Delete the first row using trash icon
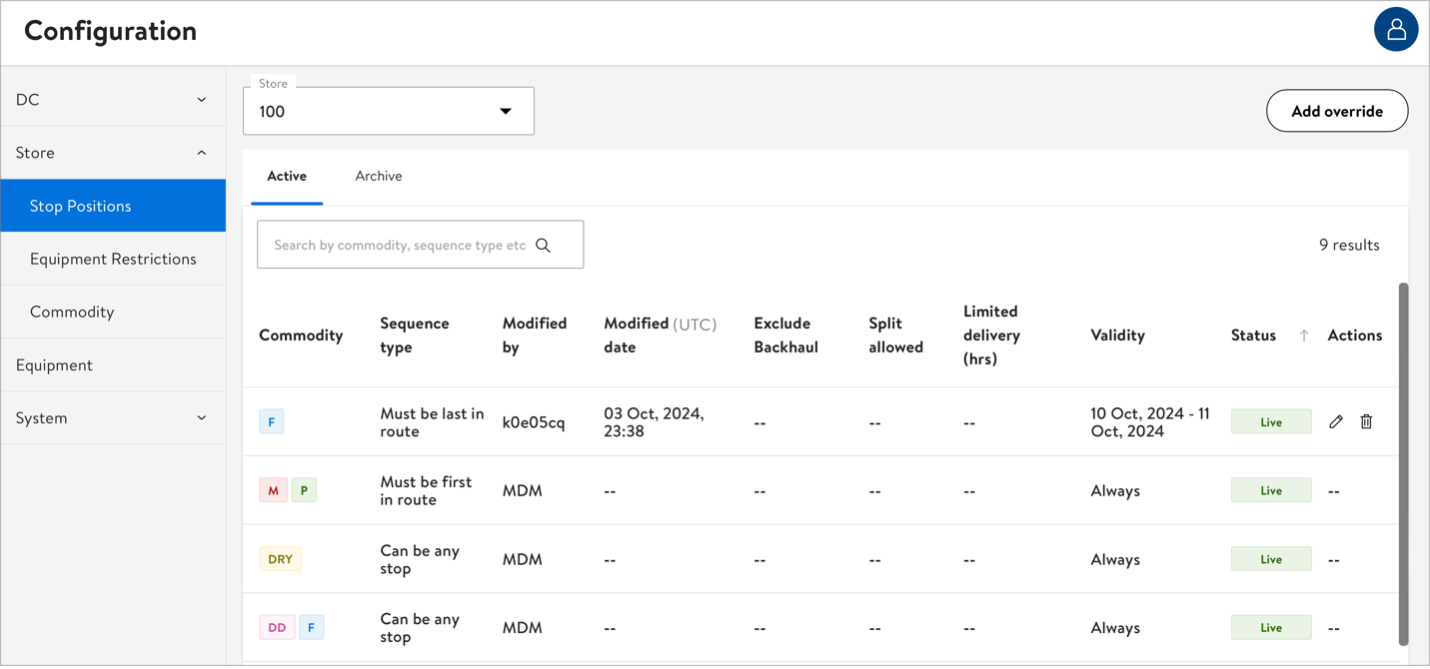This screenshot has height=669, width=1430. [x=1366, y=422]
